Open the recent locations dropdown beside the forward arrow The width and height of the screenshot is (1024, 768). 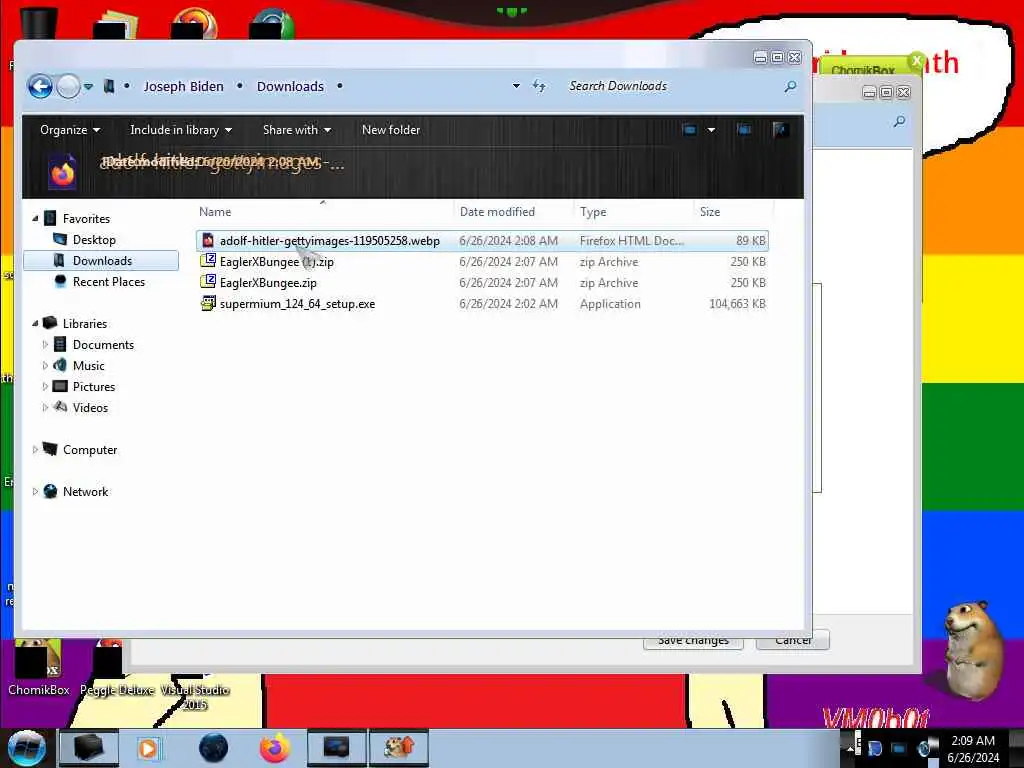88,86
